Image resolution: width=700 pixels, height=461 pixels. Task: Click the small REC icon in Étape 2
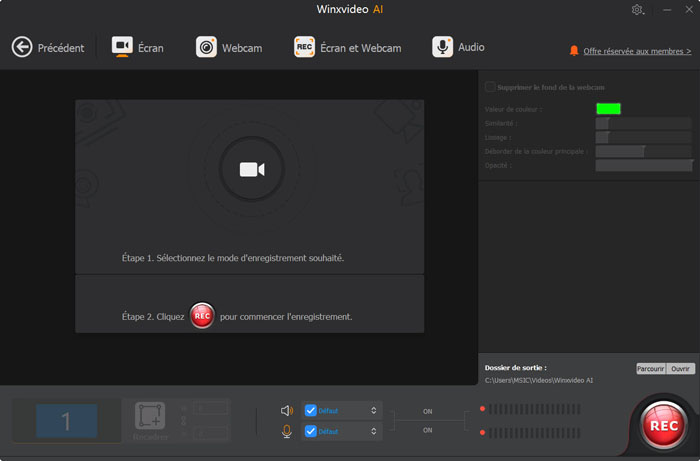[202, 316]
